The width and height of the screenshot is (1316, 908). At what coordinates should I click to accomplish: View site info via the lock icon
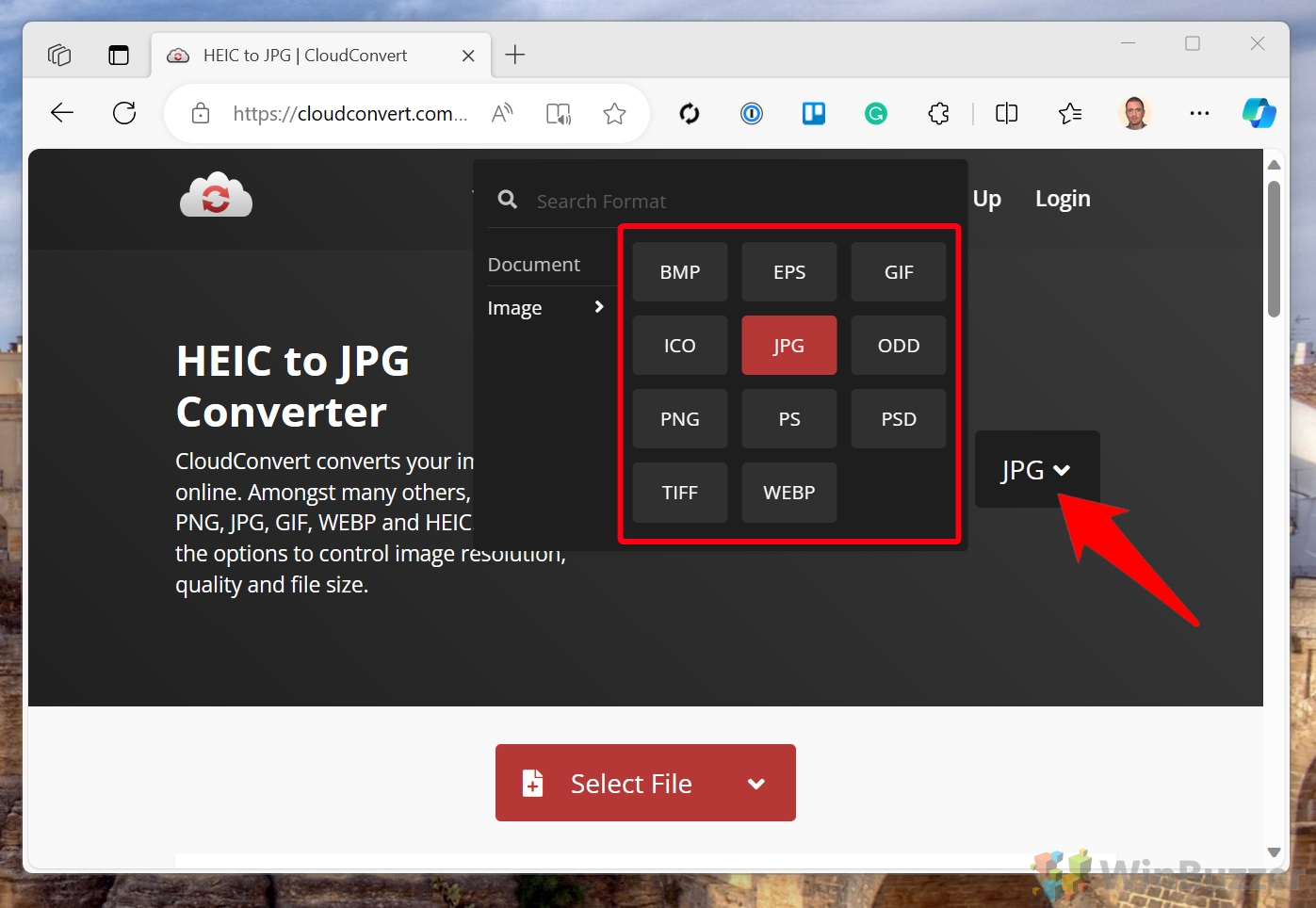201,114
